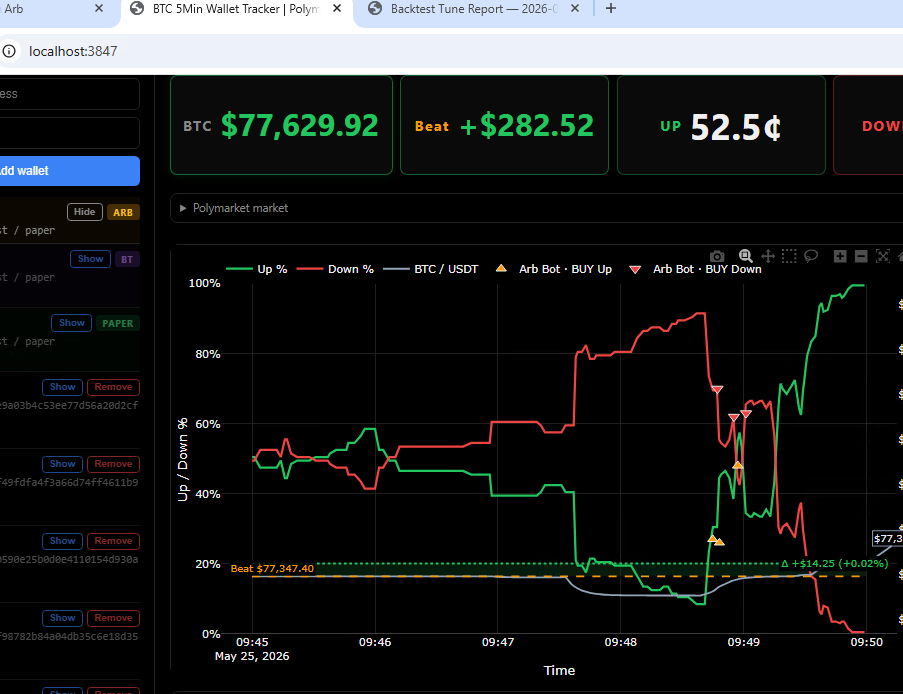Click the Time x-axis title

tap(559, 670)
